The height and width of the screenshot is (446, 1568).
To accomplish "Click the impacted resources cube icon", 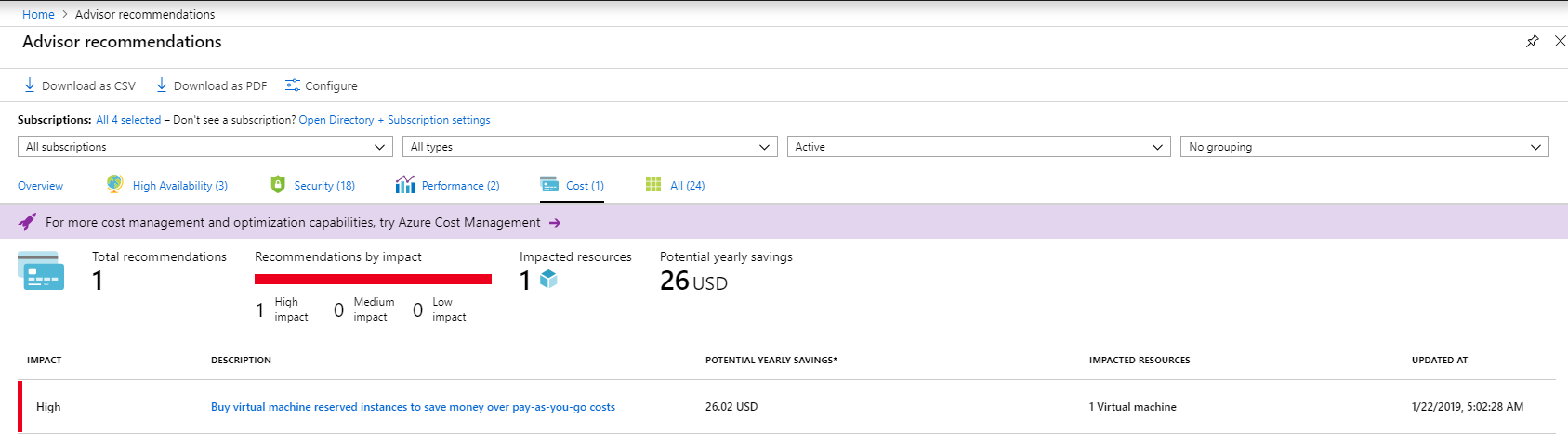I will pos(548,279).
